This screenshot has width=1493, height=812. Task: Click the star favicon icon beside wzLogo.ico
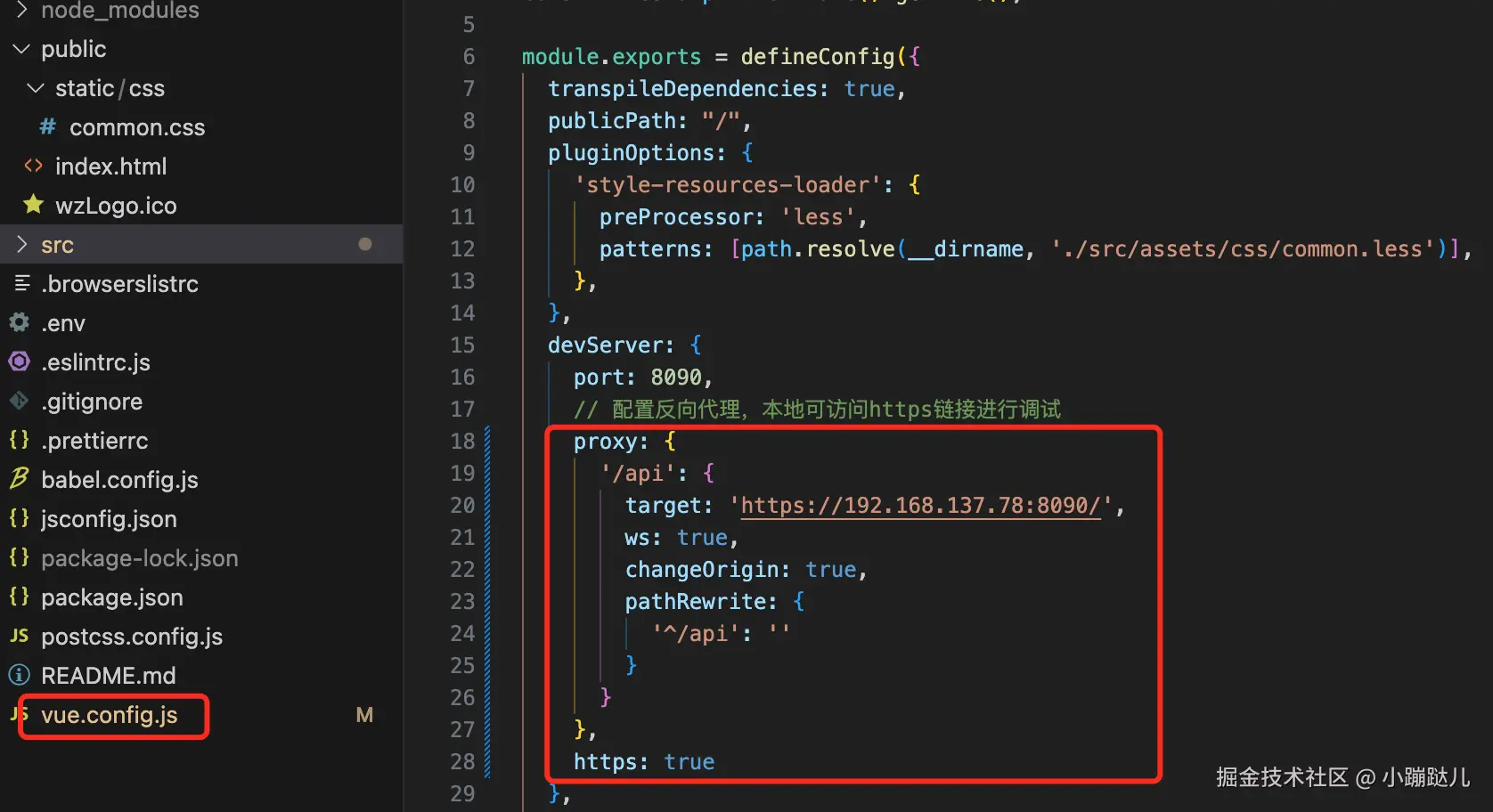(x=33, y=205)
